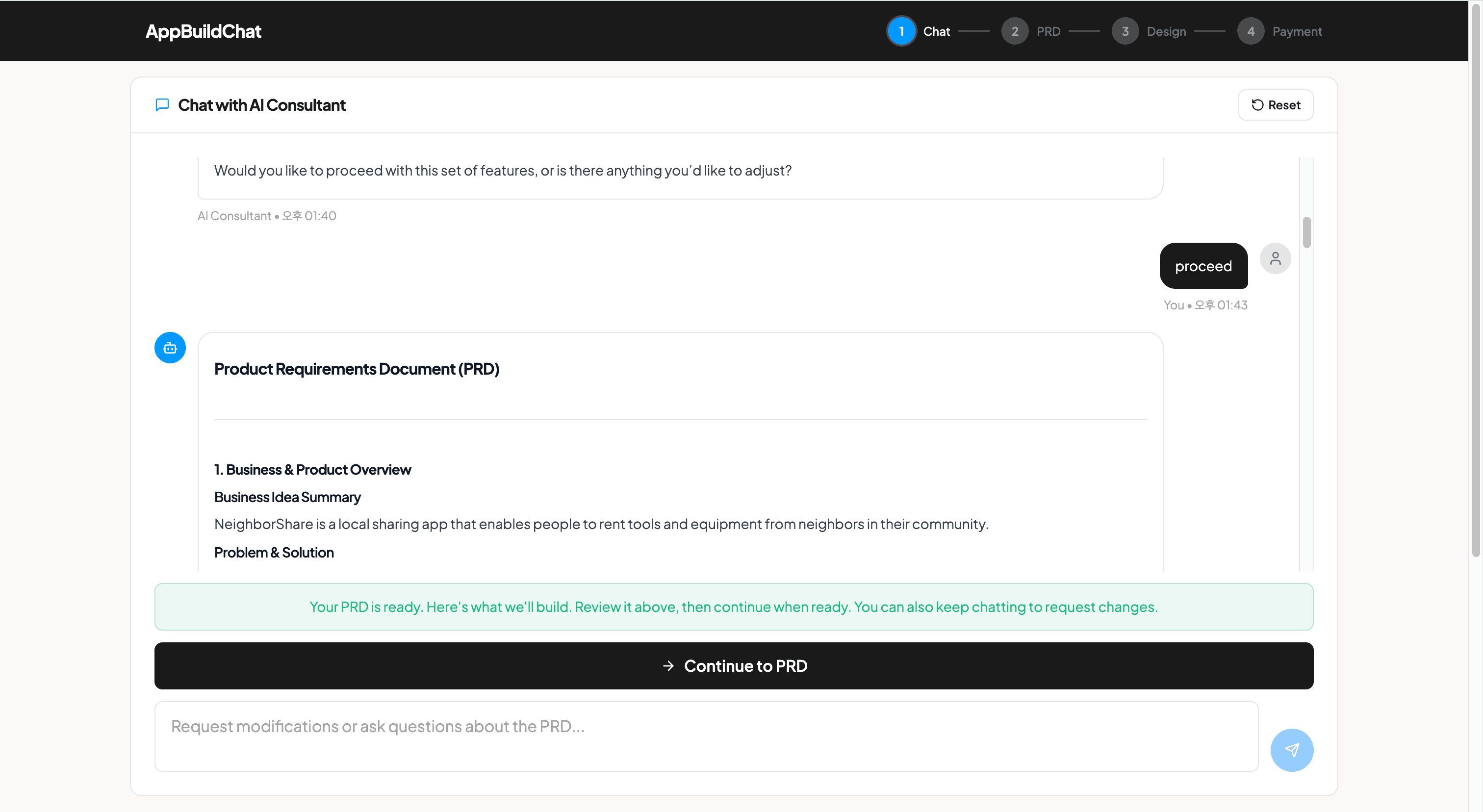1483x812 pixels.
Task: Click the NeighborShare description sentence
Action: [601, 524]
